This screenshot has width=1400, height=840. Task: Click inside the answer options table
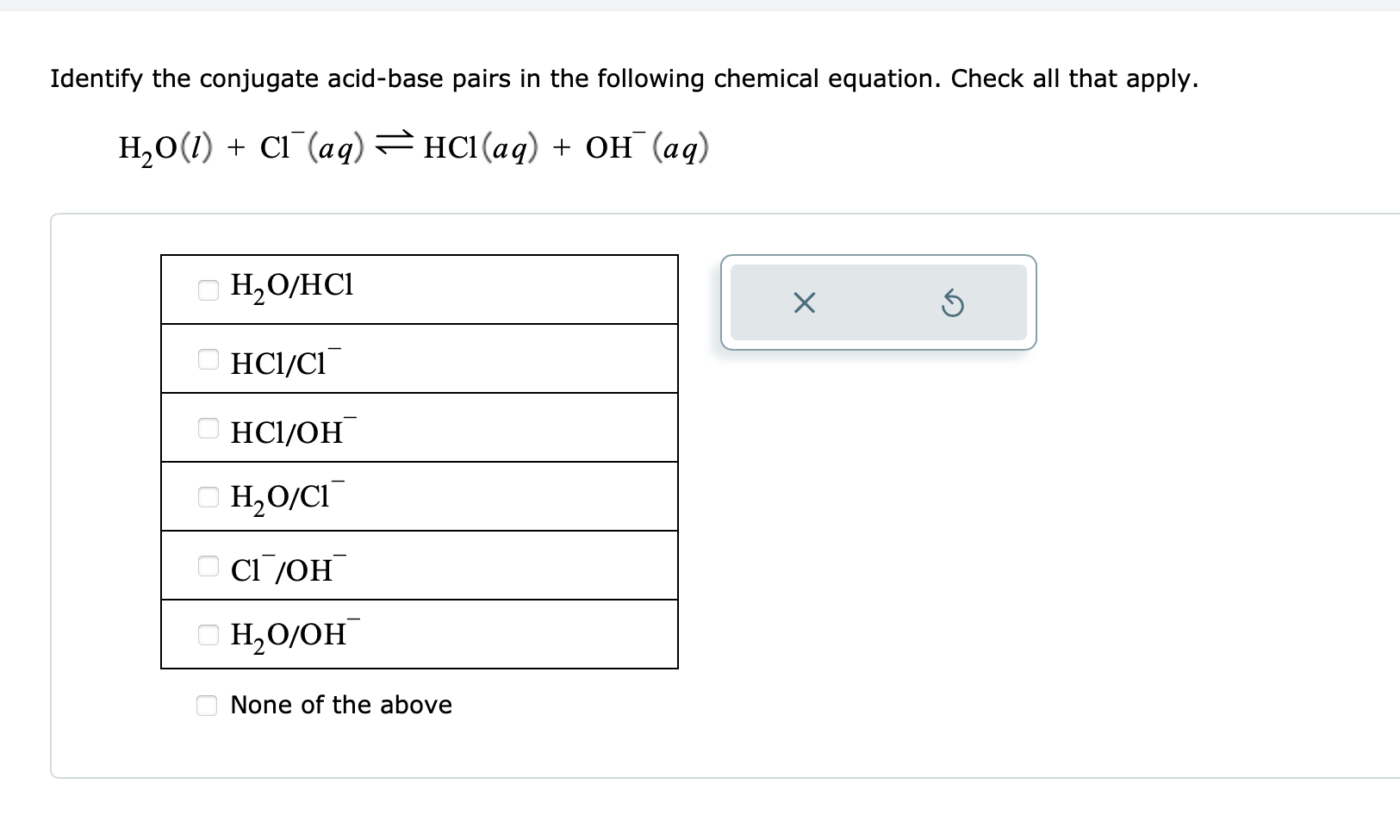click(418, 461)
